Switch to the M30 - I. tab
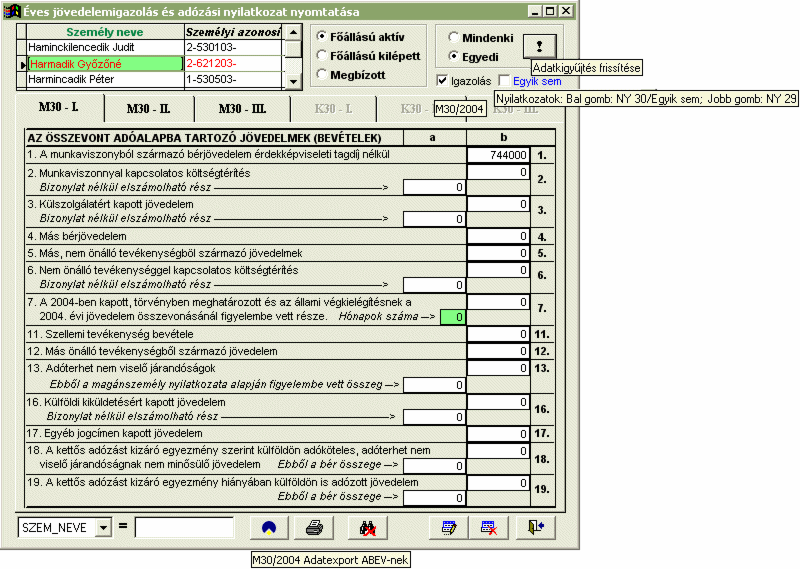The height and width of the screenshot is (569, 800). pyautogui.click(x=59, y=107)
